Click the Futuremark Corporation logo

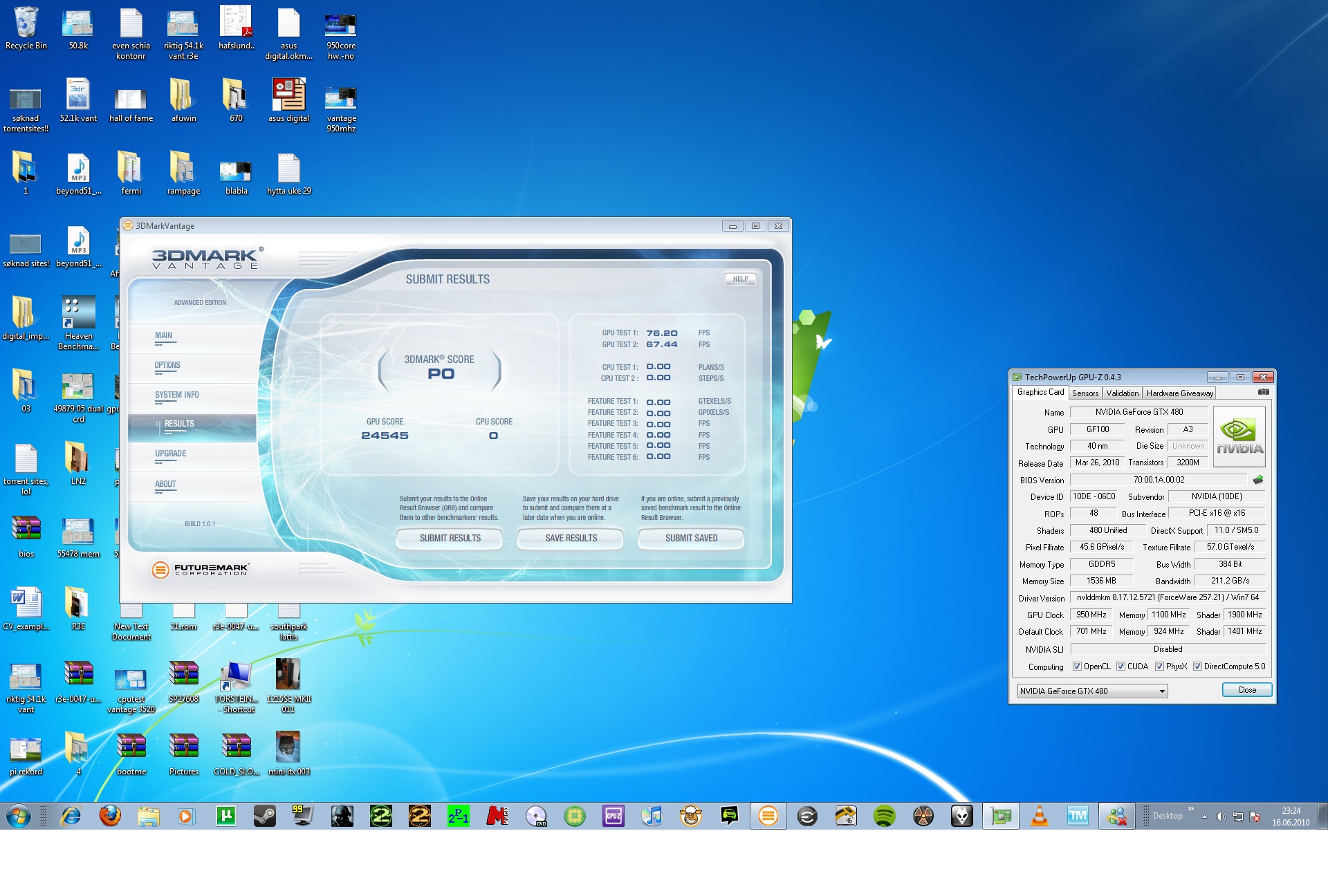[200, 570]
